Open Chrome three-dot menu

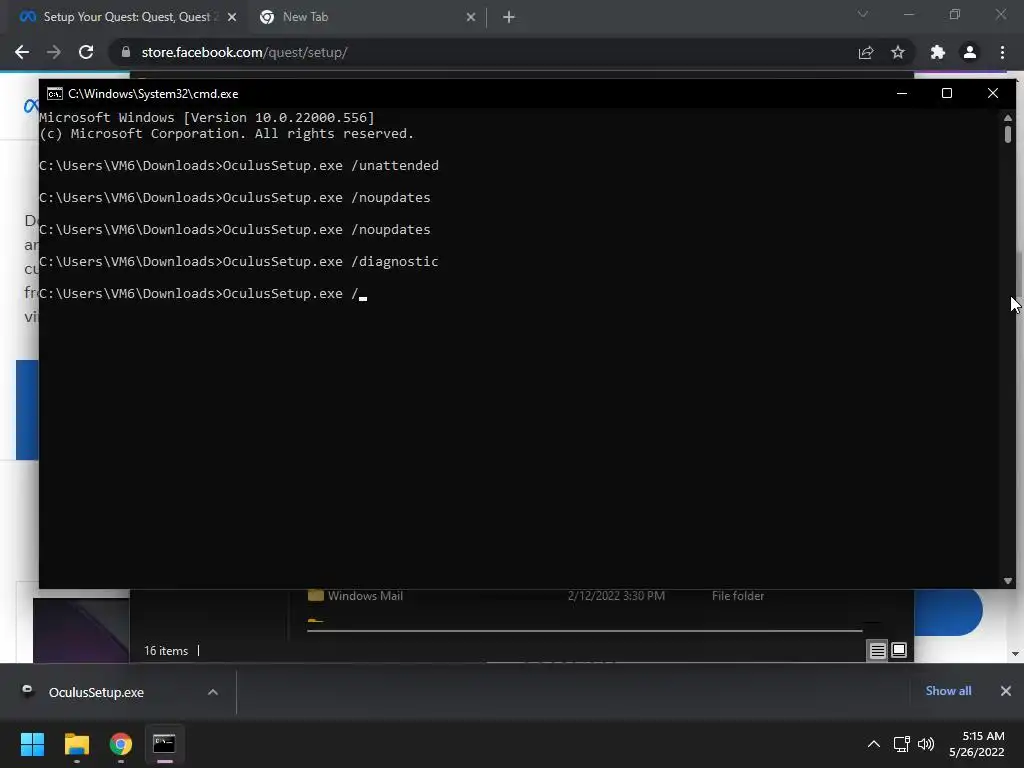click(1002, 52)
